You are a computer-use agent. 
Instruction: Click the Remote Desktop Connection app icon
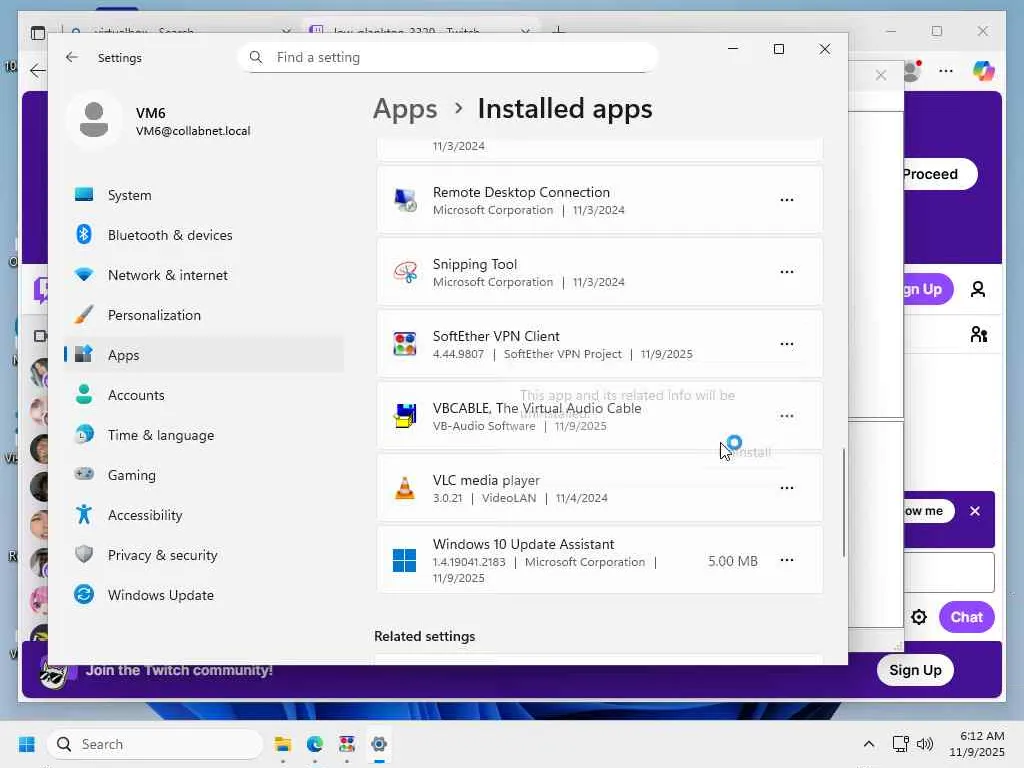coord(405,200)
